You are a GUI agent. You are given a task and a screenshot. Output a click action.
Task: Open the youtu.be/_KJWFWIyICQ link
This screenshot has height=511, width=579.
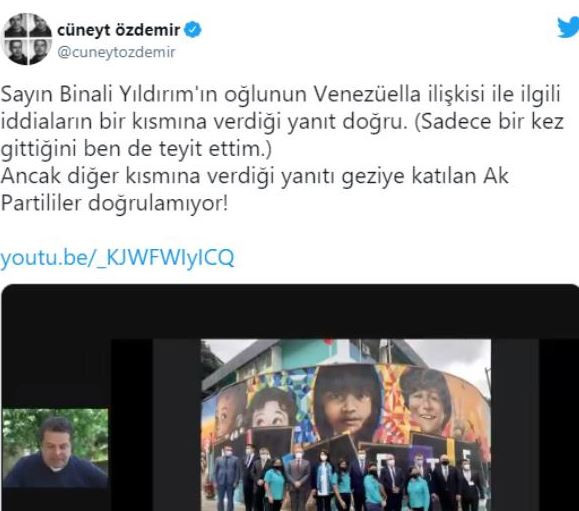point(117,257)
